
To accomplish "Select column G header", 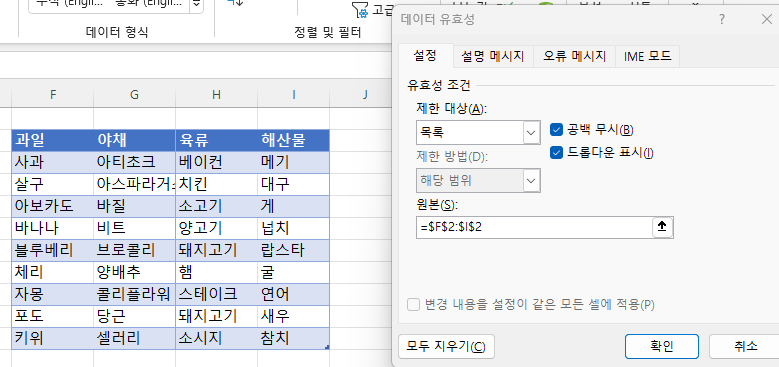I will (135, 94).
